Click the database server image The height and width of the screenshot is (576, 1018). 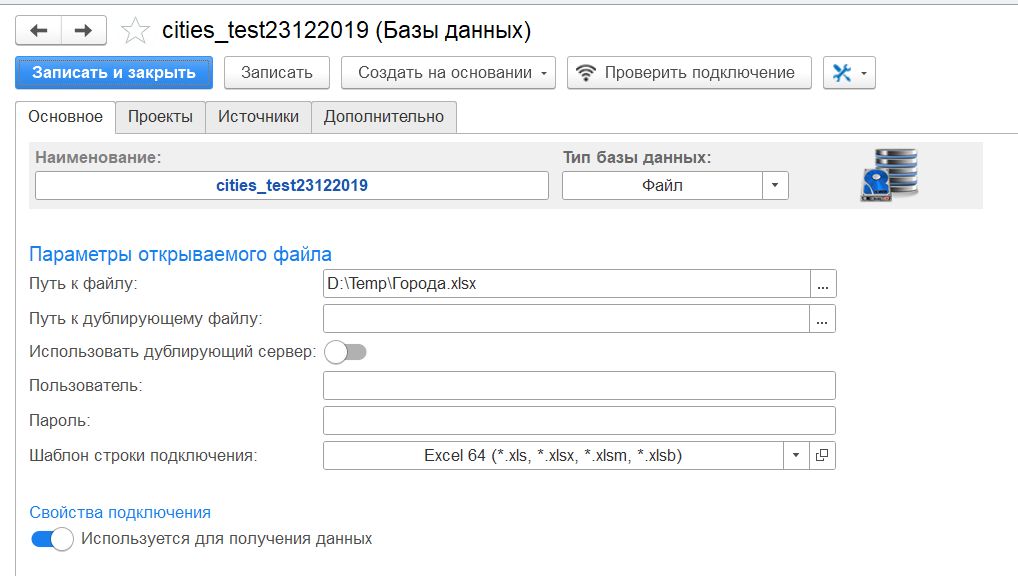889,175
